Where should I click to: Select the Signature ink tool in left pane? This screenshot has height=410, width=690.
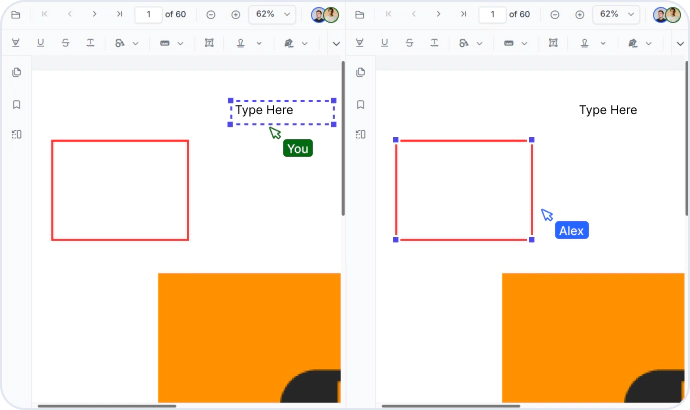click(x=289, y=43)
